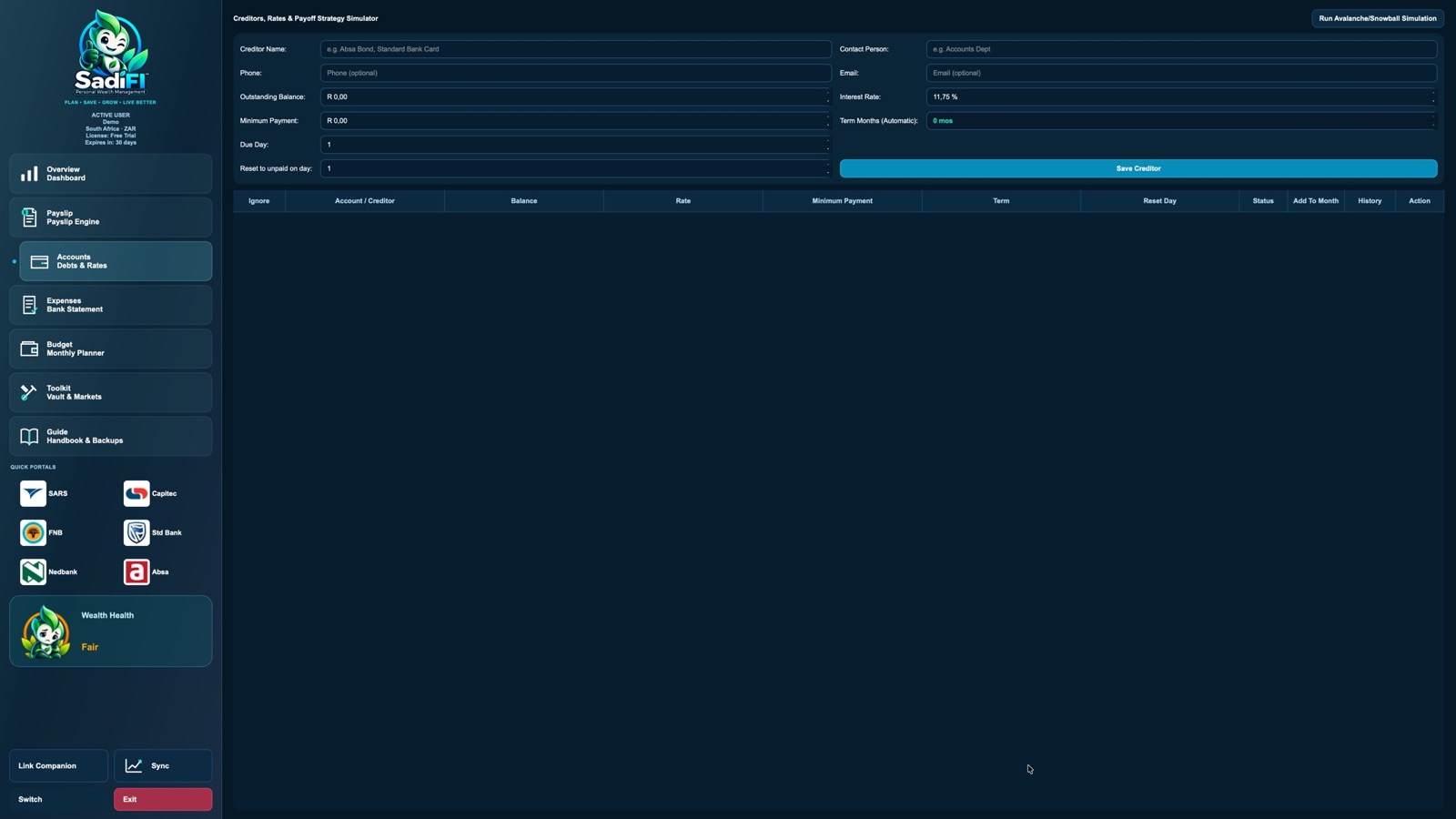Click the Payslip Engine document icon
This screenshot has width=1456, height=819.
(29, 217)
